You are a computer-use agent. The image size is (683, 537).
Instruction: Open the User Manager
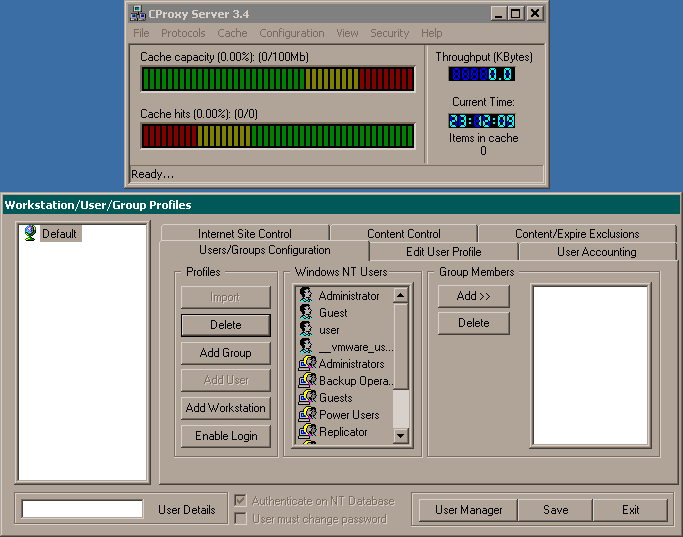(x=468, y=510)
